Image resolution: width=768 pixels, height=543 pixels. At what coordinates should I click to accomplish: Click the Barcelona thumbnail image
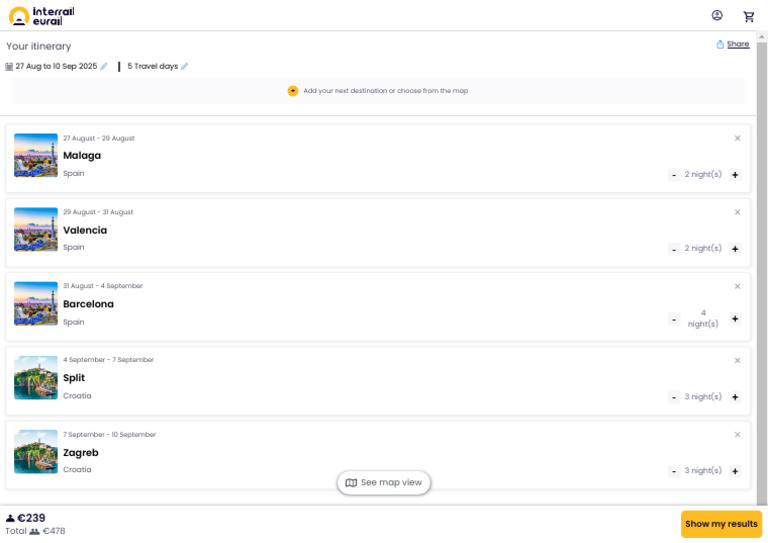click(x=36, y=303)
